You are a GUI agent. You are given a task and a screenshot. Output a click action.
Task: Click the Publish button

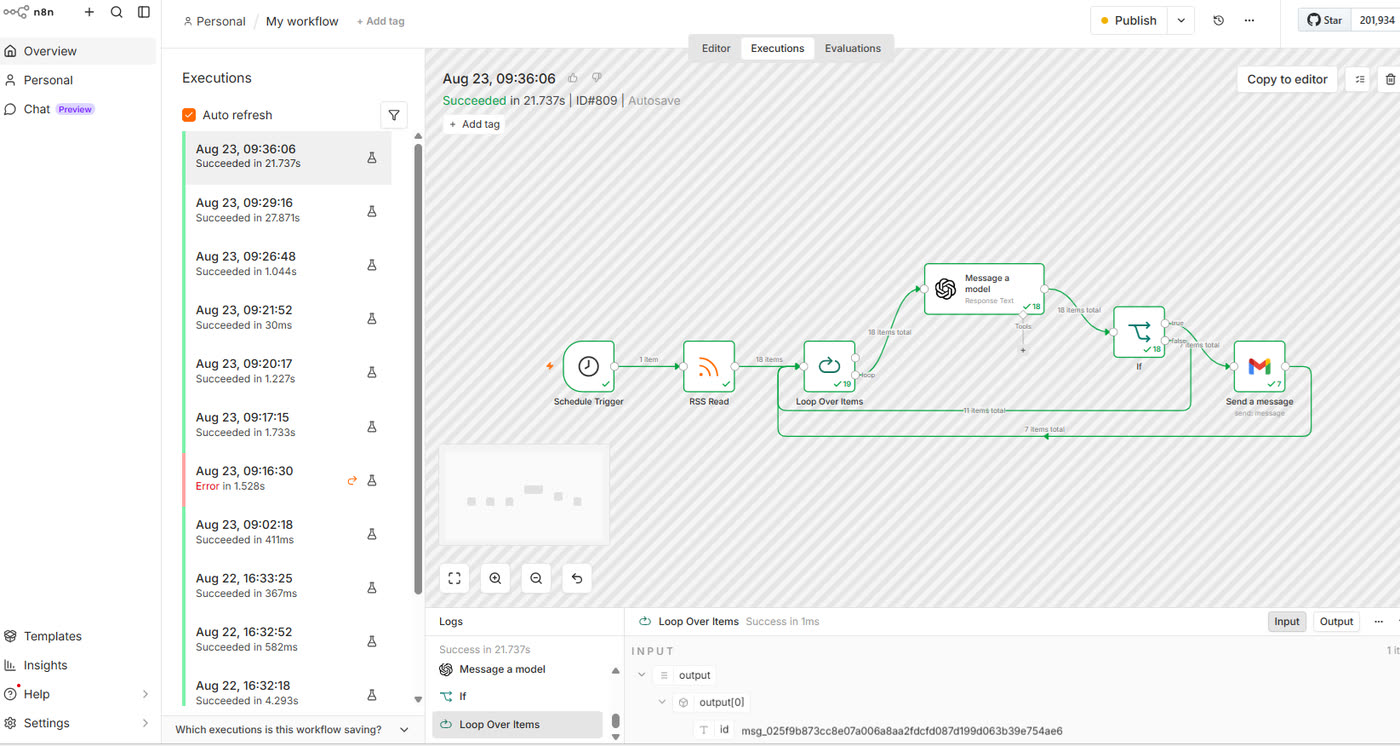pyautogui.click(x=1129, y=20)
